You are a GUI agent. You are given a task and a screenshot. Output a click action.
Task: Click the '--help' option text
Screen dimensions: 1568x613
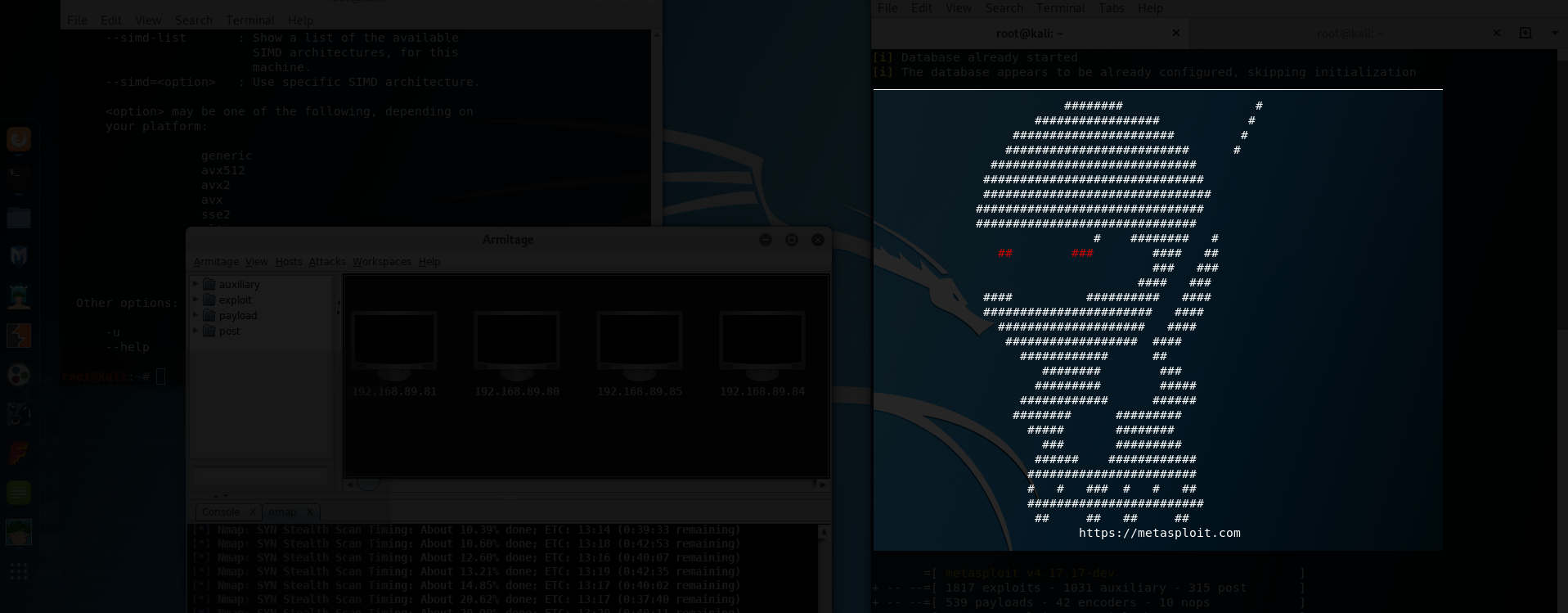pyautogui.click(x=128, y=347)
